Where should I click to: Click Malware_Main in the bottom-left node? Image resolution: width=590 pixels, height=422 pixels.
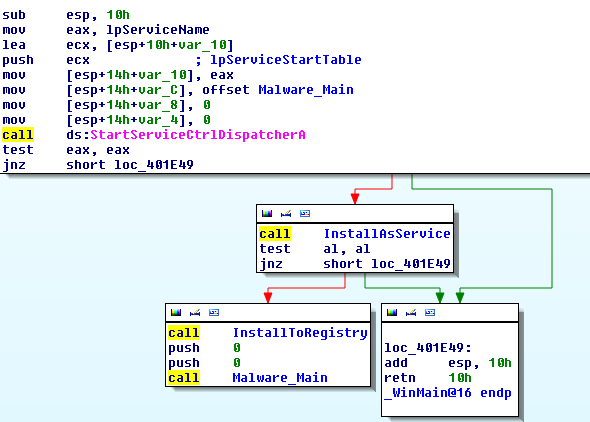pyautogui.click(x=280, y=378)
